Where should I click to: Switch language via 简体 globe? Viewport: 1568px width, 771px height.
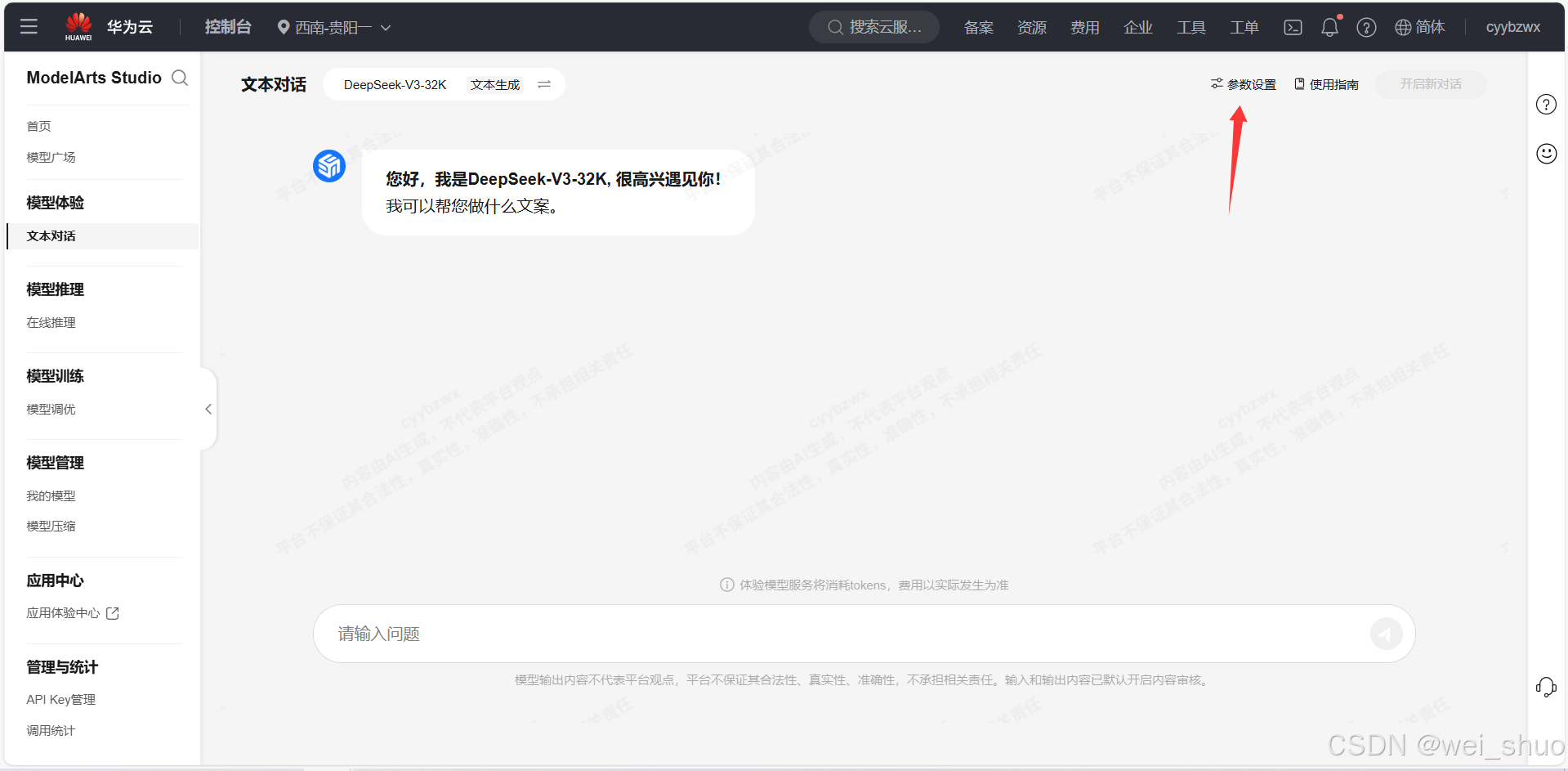coord(1420,27)
